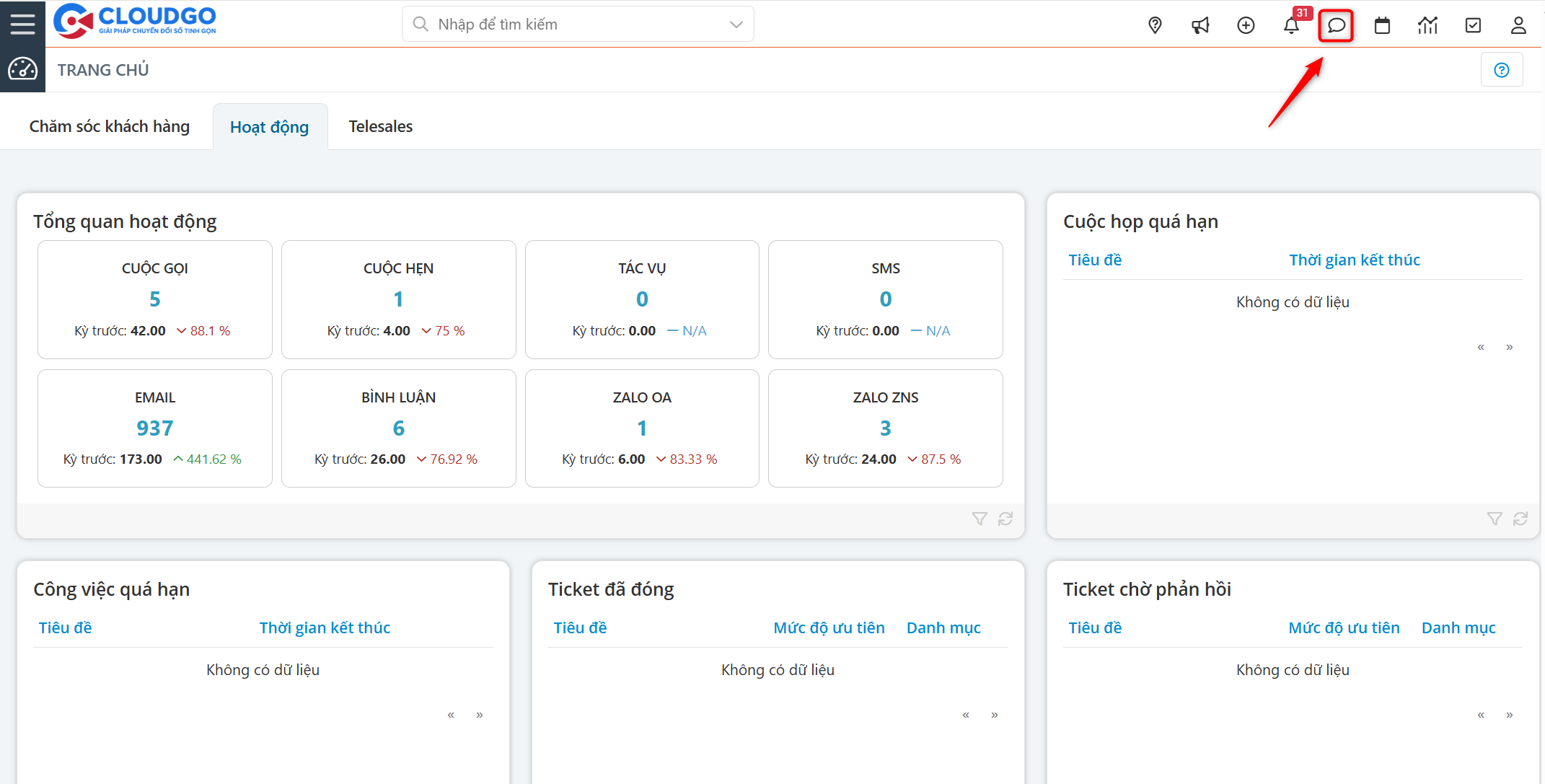Click the map location pin icon
This screenshot has height=784, width=1545.
coord(1155,25)
